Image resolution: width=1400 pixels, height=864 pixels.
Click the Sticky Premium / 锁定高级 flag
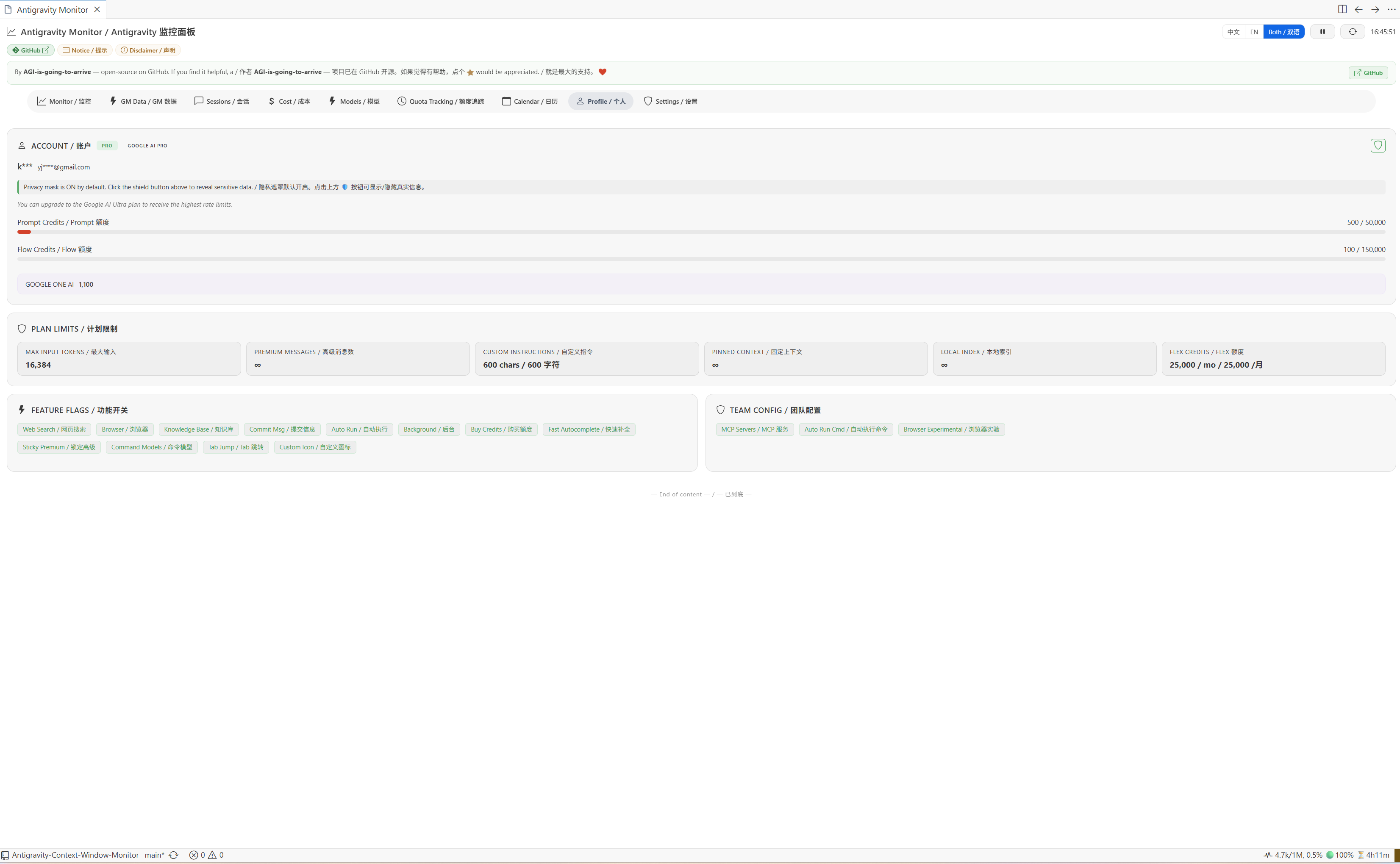(x=59, y=447)
